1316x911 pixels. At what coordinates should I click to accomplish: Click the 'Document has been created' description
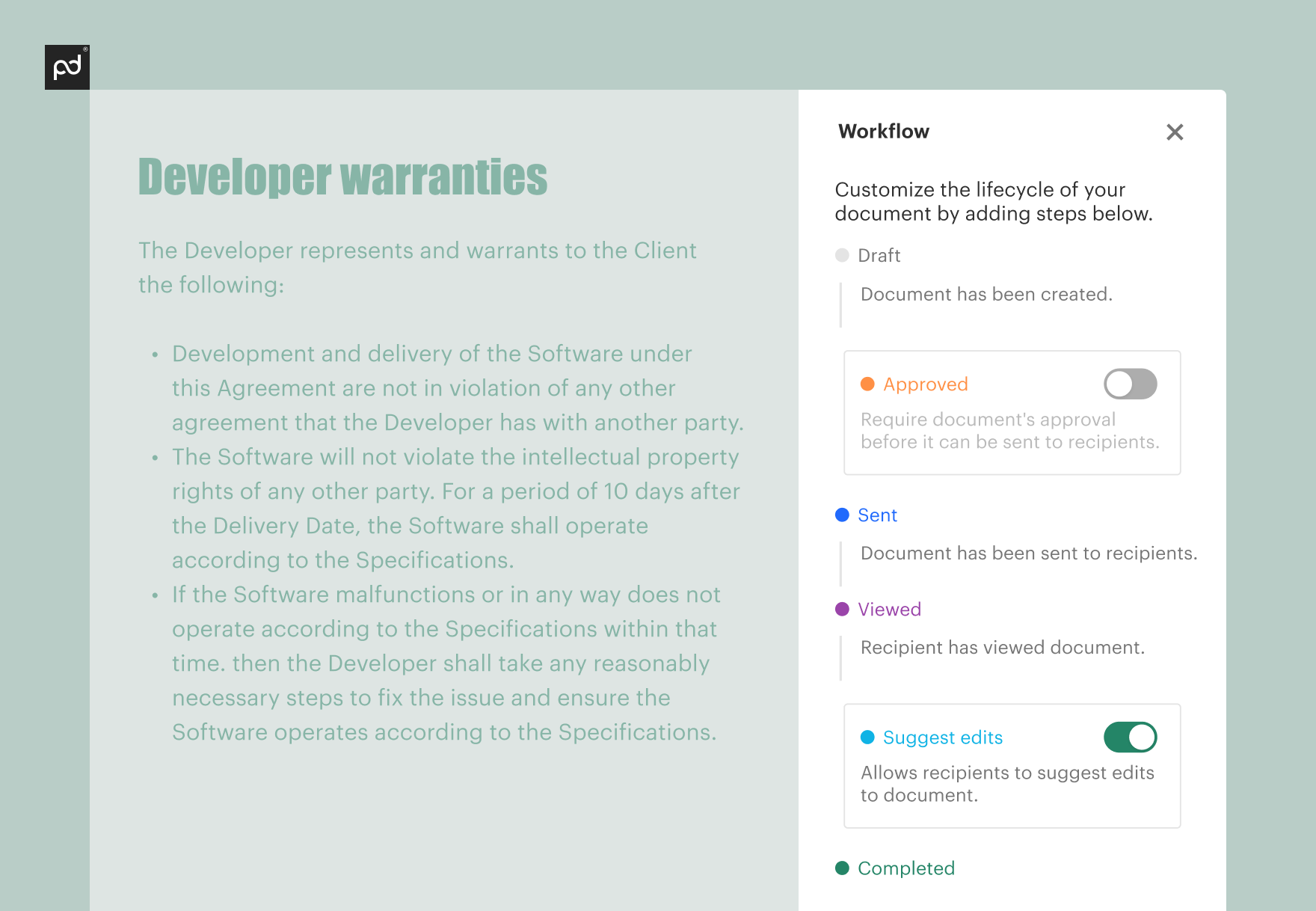[986, 295]
